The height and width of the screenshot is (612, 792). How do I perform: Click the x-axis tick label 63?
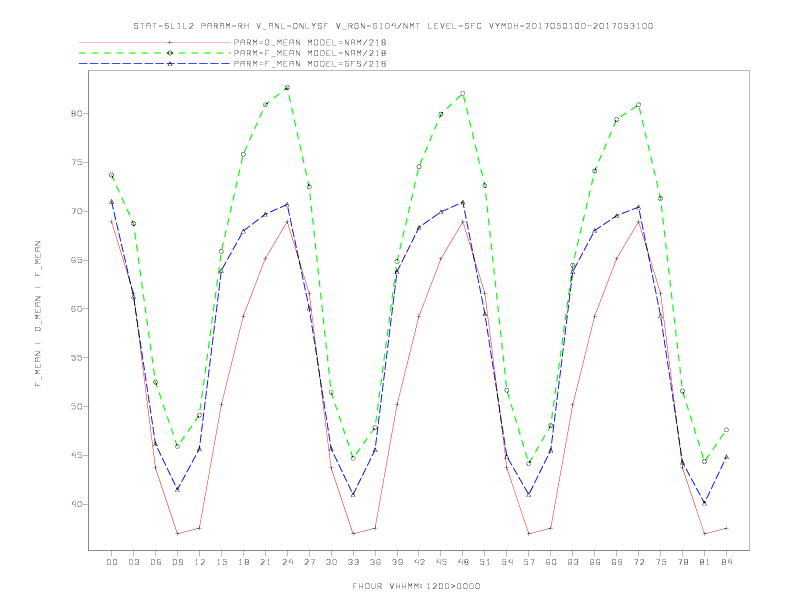[573, 562]
